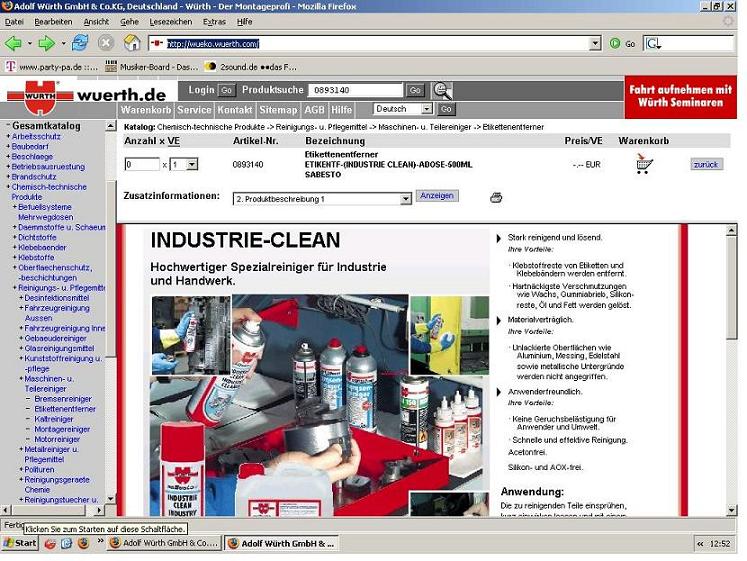Open the Hilfe menu in menu bar
The width and height of the screenshot is (747, 561).
[x=244, y=22]
